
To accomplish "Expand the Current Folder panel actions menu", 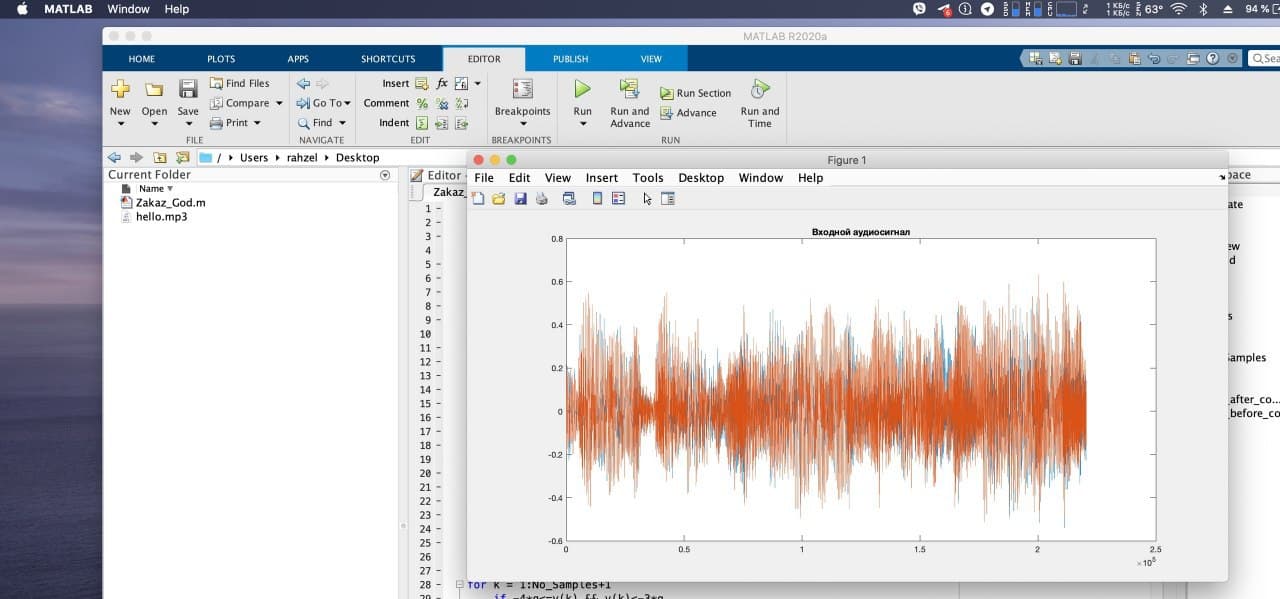I will (x=385, y=175).
